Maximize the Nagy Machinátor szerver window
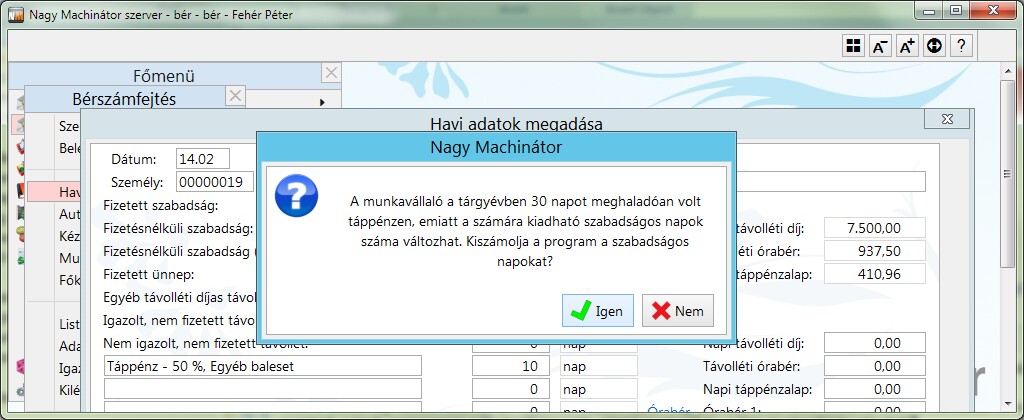 pos(955,11)
